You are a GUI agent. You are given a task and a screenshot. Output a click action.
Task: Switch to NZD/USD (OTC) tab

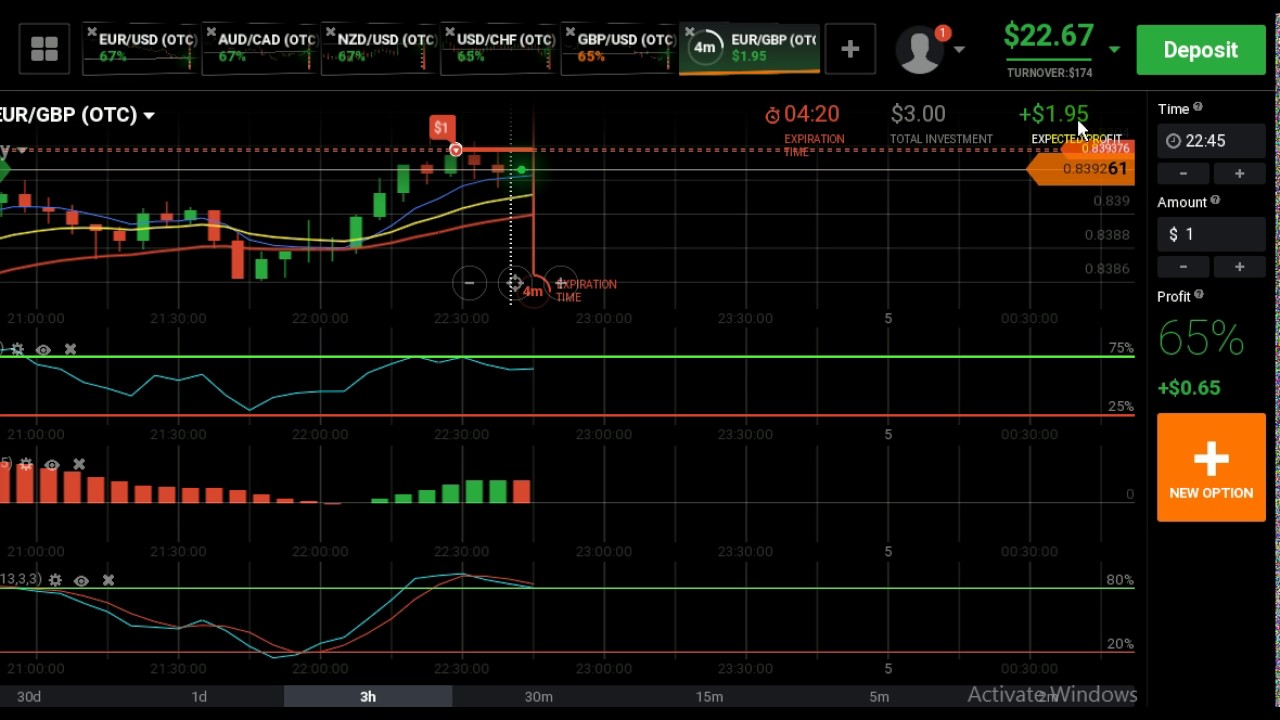coord(379,49)
